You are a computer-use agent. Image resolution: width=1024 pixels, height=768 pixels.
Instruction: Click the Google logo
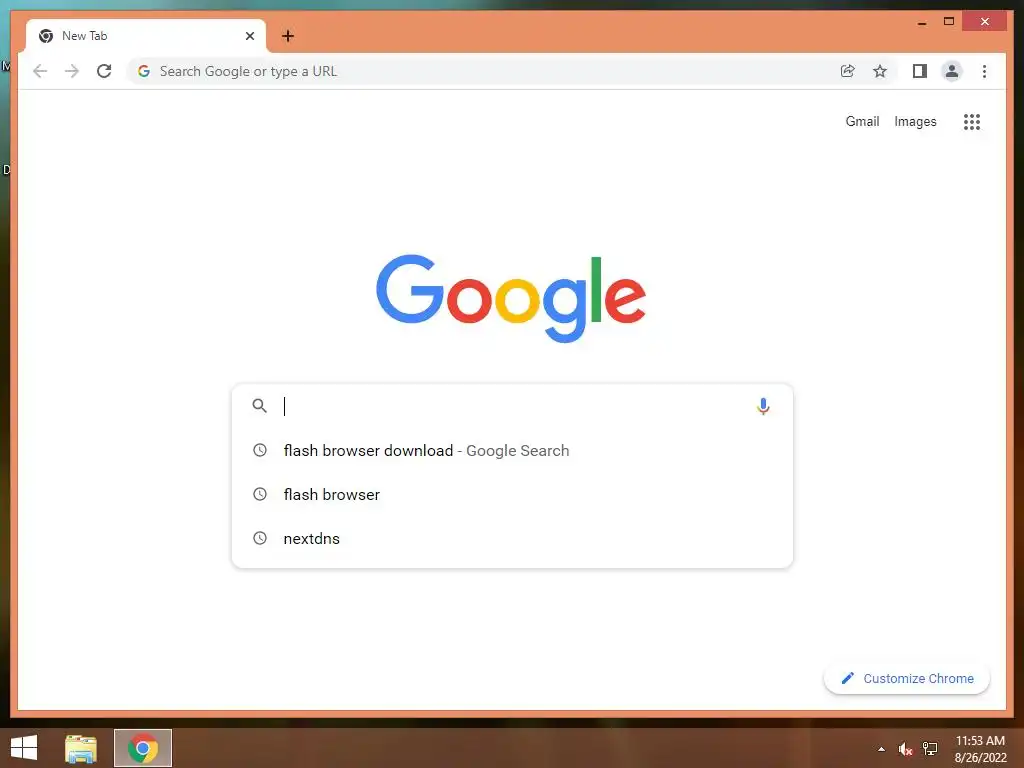coord(511,298)
